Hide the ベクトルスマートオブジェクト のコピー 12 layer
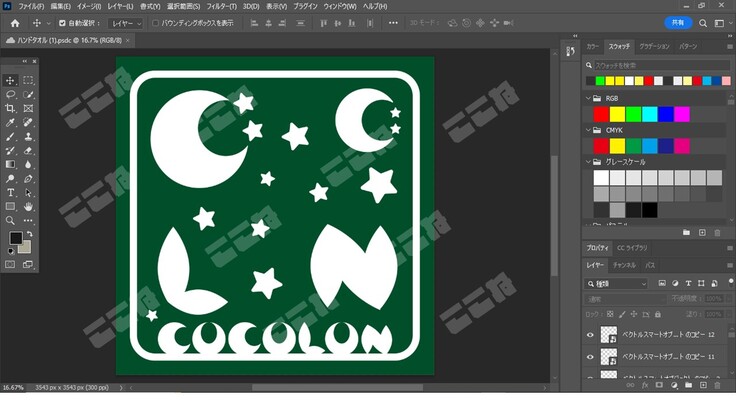Viewport: 736px width, 414px height. pyautogui.click(x=590, y=335)
